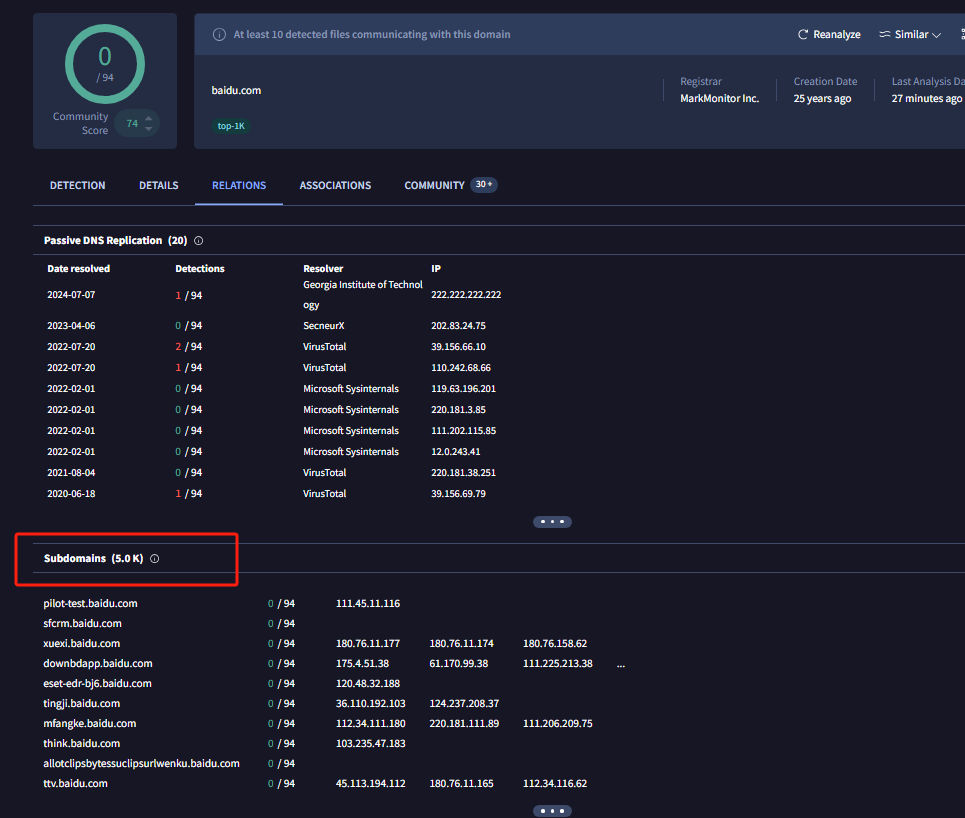Open IP 39.156.66.10 link
The image size is (965, 818).
[458, 347]
